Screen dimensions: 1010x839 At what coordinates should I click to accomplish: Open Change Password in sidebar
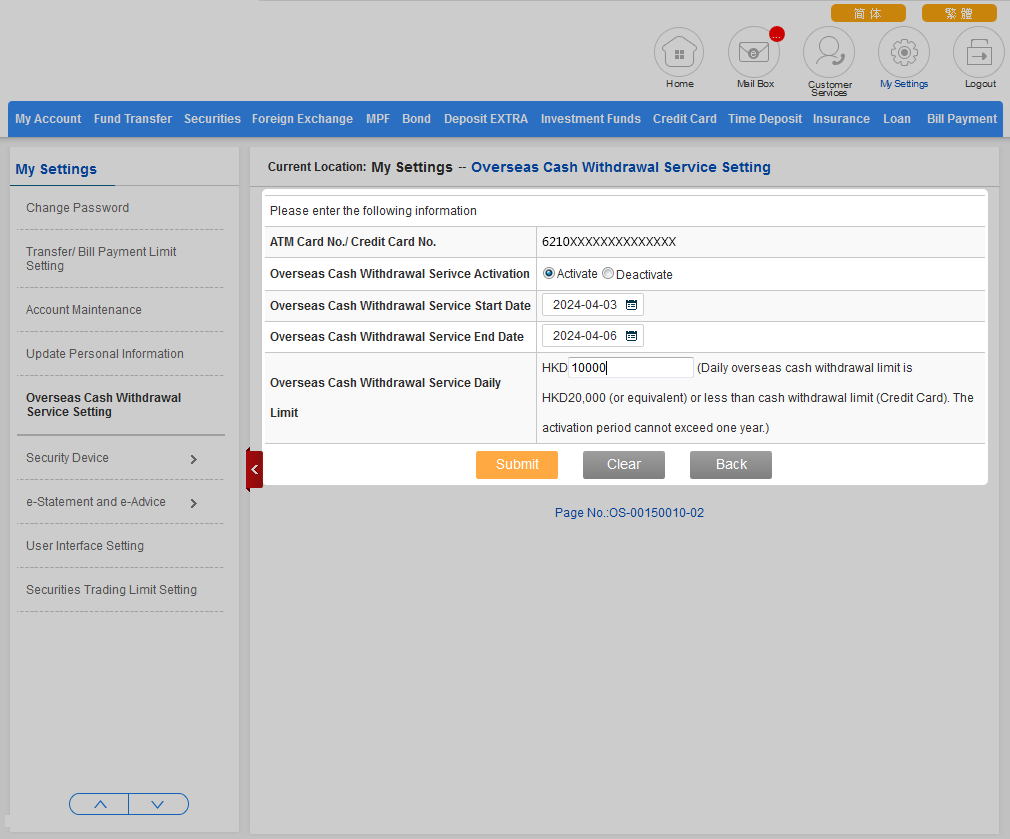click(78, 208)
